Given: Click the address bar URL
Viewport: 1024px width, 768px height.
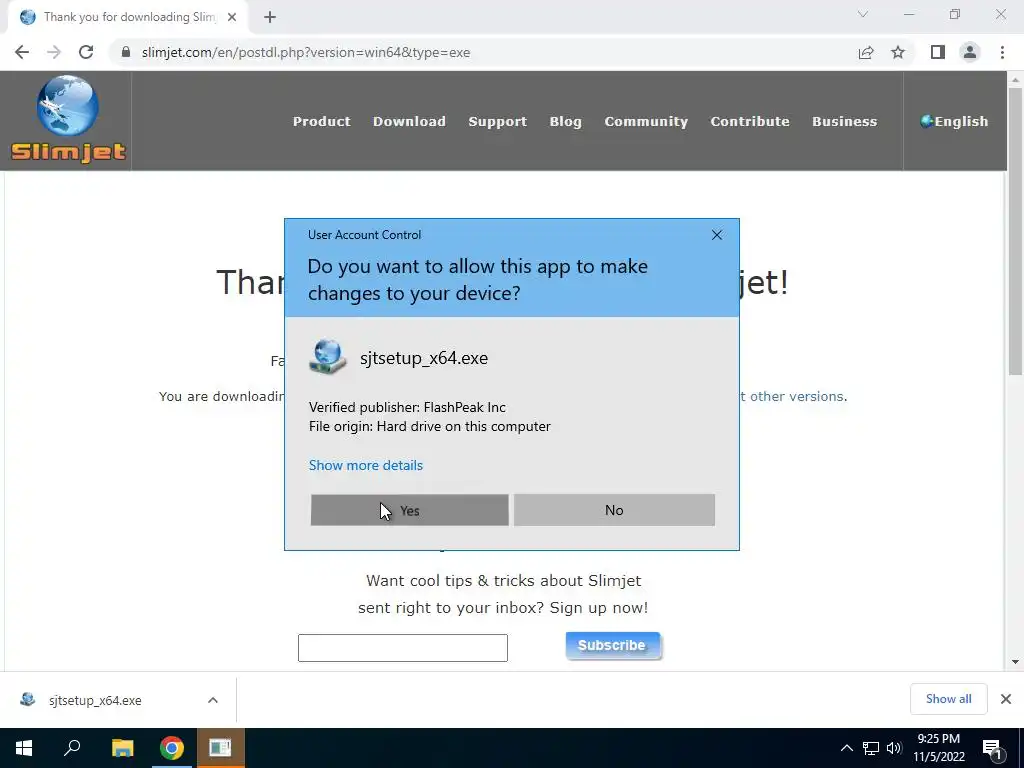Looking at the screenshot, I should click(x=306, y=52).
